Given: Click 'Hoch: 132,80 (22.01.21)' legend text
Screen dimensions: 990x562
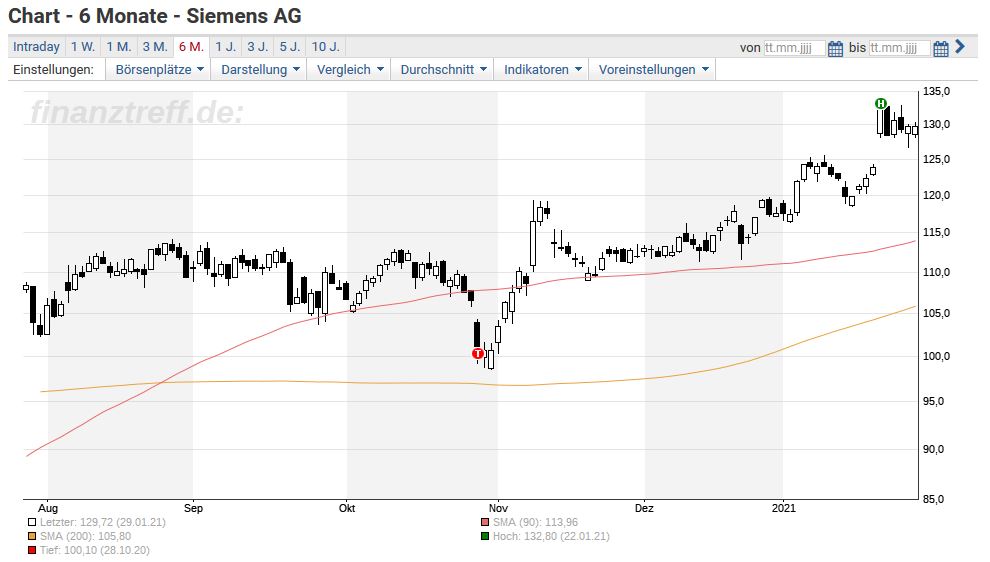Looking at the screenshot, I should click(x=551, y=536).
